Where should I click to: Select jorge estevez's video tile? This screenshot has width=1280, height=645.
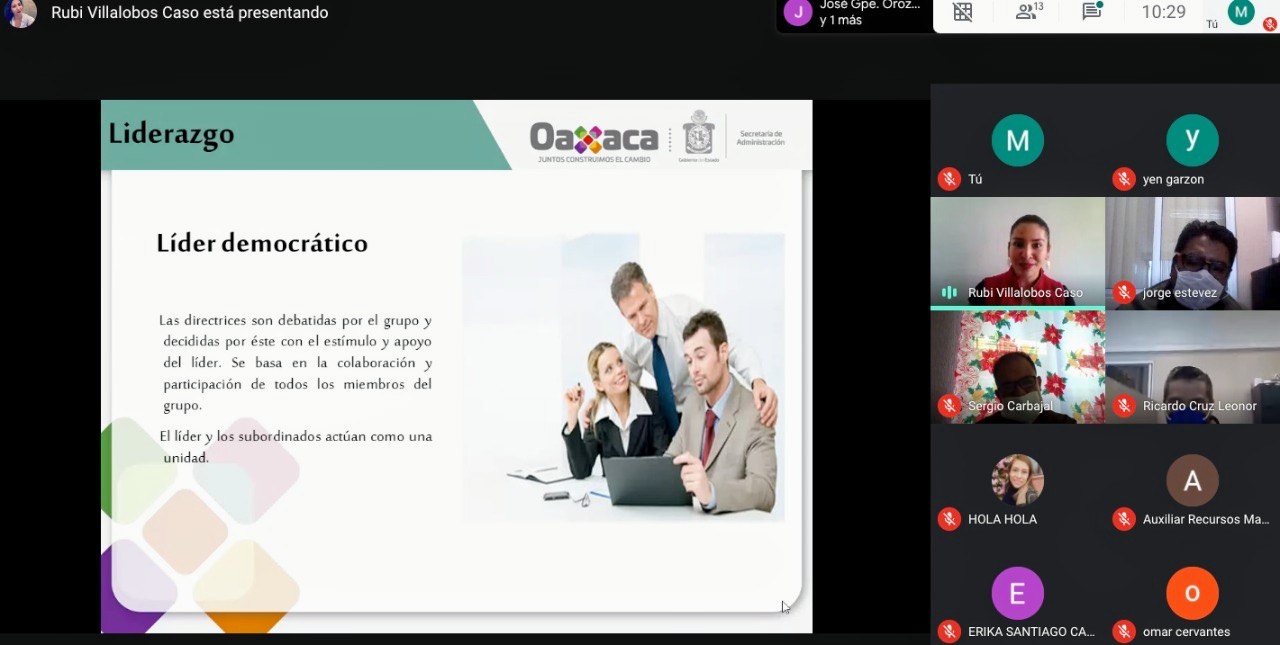pos(1192,250)
